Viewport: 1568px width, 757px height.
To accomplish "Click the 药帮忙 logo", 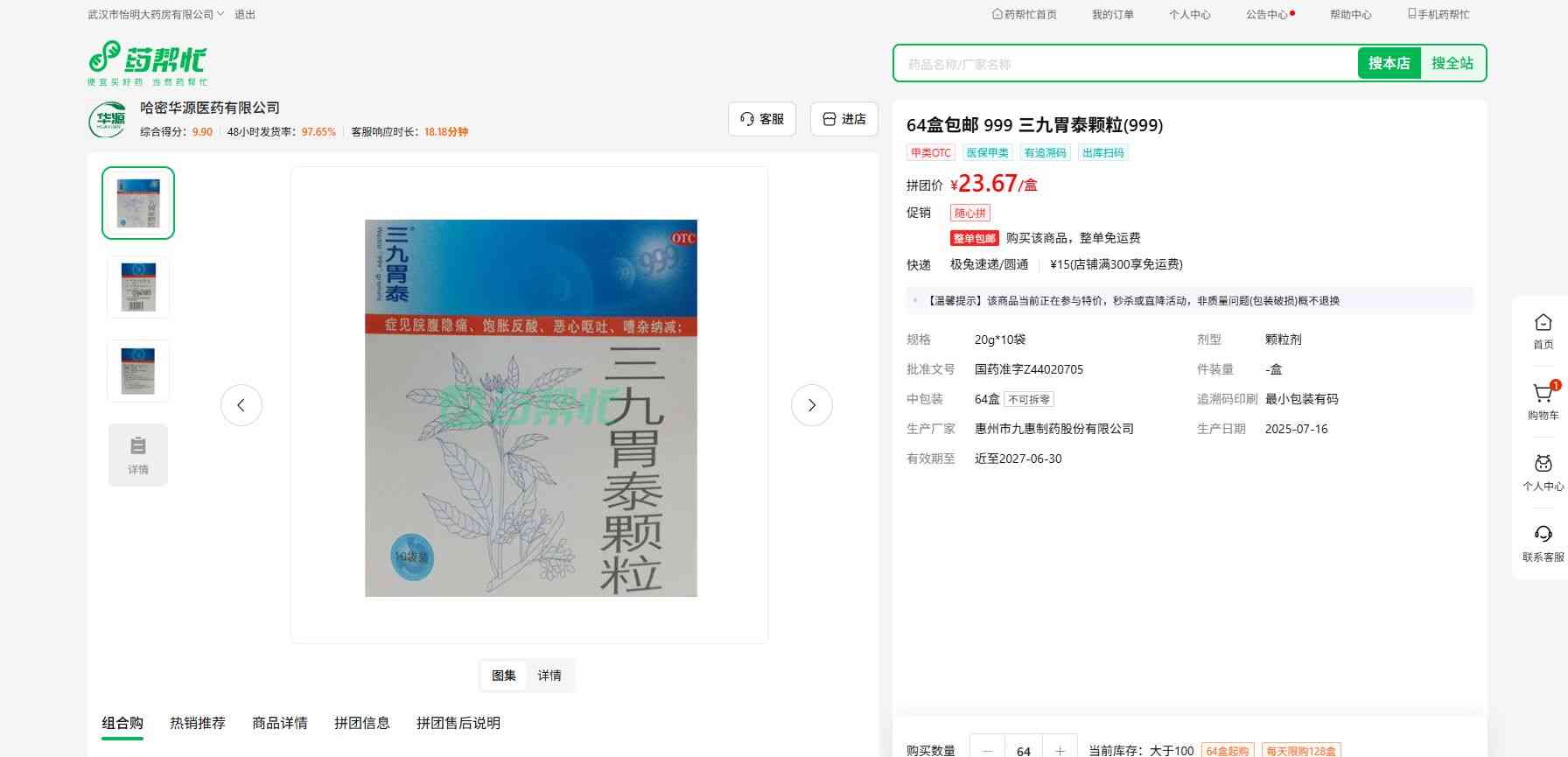I will click(147, 62).
